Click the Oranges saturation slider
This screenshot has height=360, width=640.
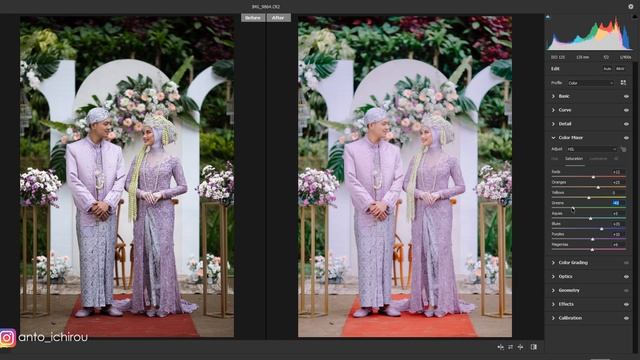click(x=588, y=187)
